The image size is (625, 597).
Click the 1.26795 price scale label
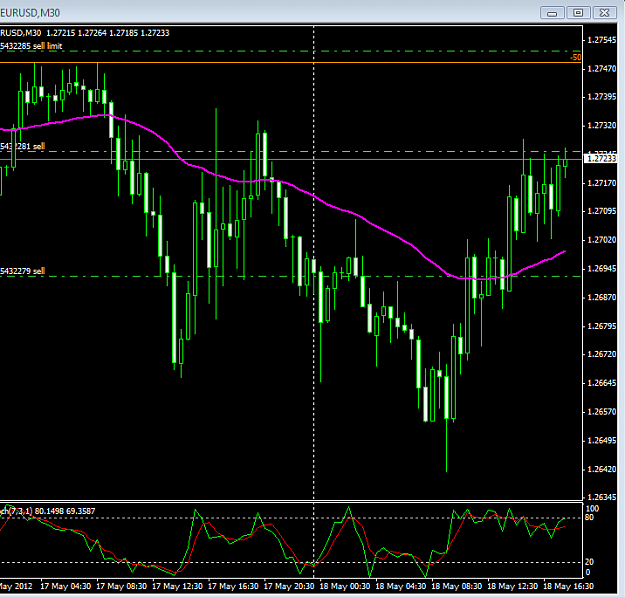[601, 326]
